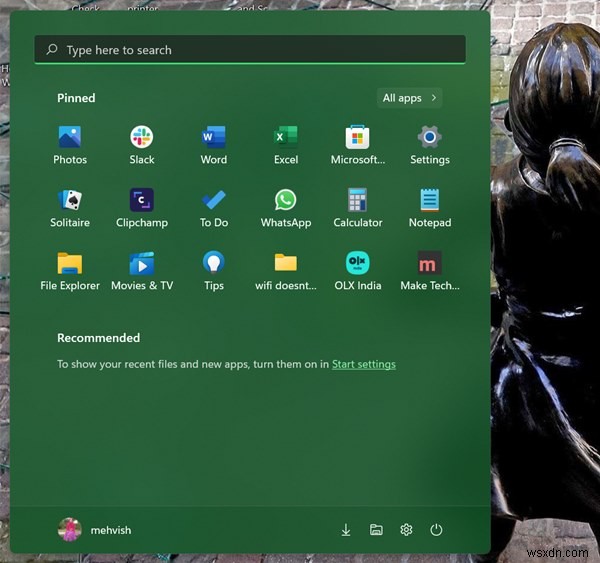
Task: Open the pinned Settings app
Action: pos(429,145)
